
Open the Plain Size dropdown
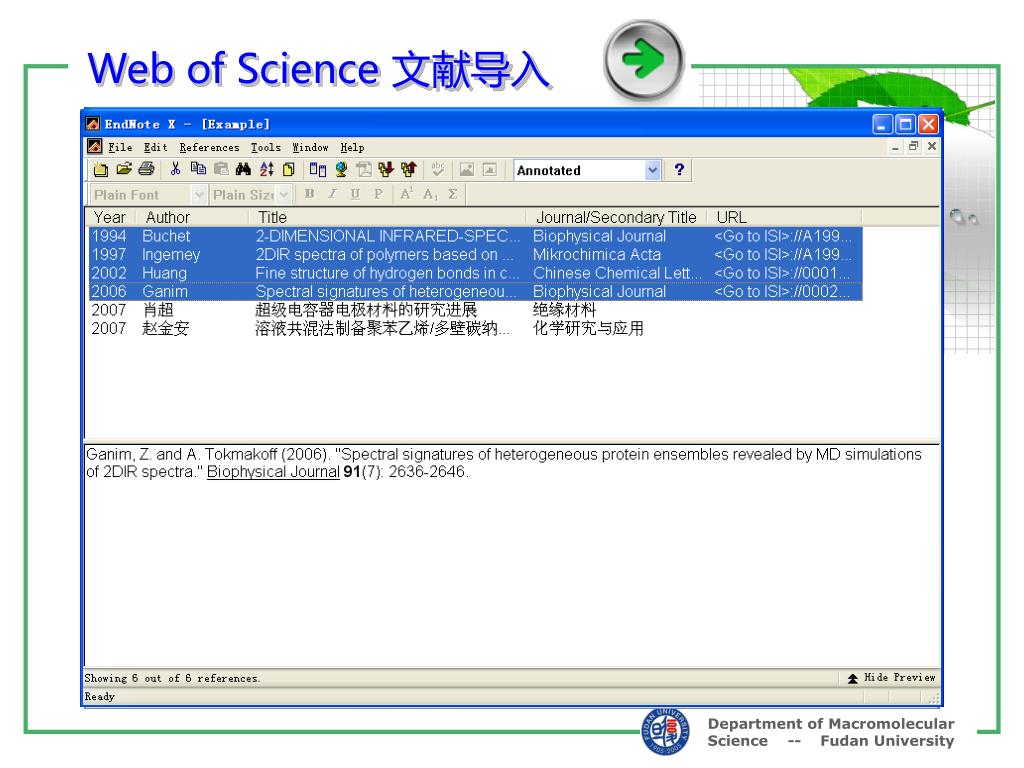(283, 195)
